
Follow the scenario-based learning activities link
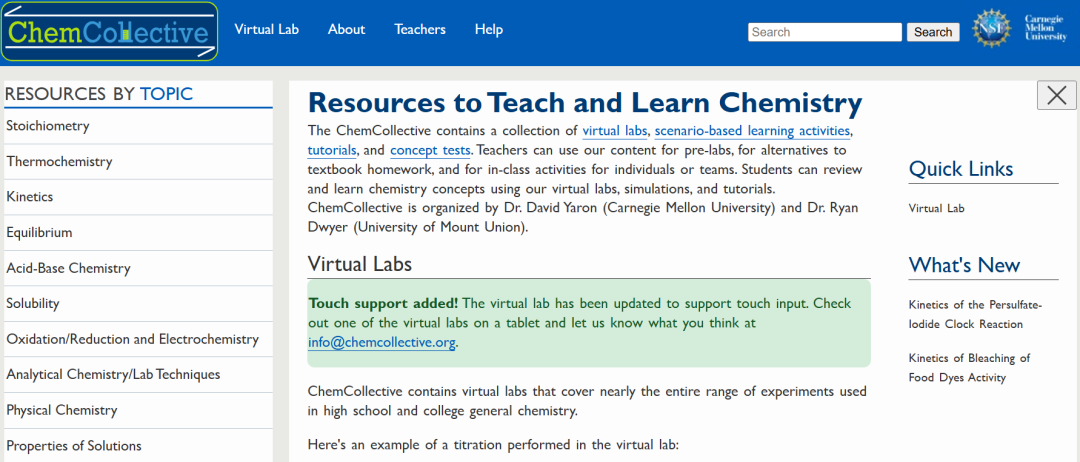tap(752, 131)
